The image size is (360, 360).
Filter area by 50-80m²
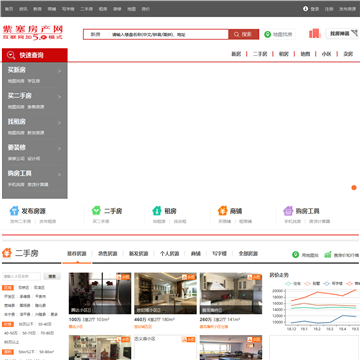pyautogui.click(x=46, y=352)
